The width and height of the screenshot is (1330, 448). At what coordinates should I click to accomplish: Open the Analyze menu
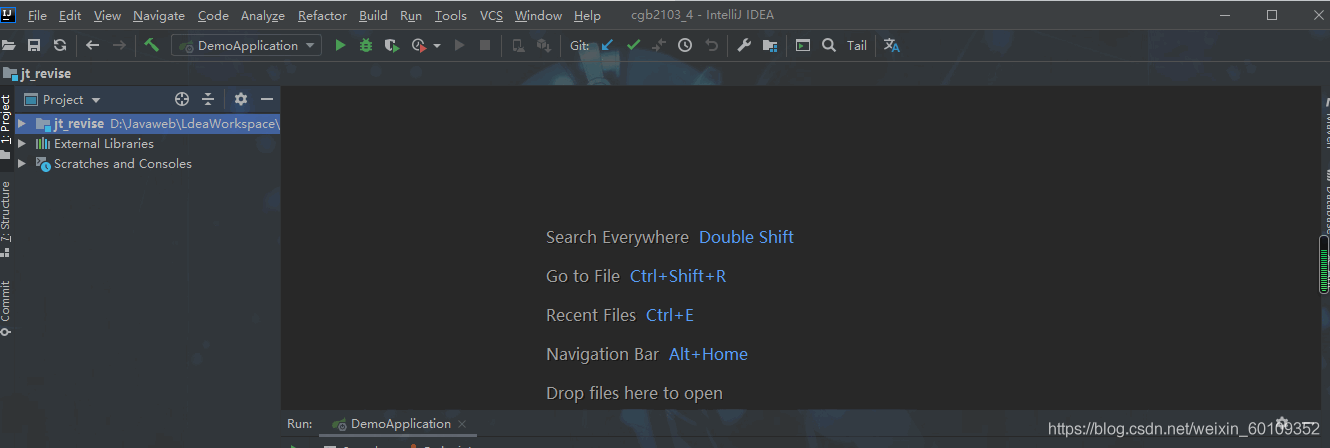[263, 16]
